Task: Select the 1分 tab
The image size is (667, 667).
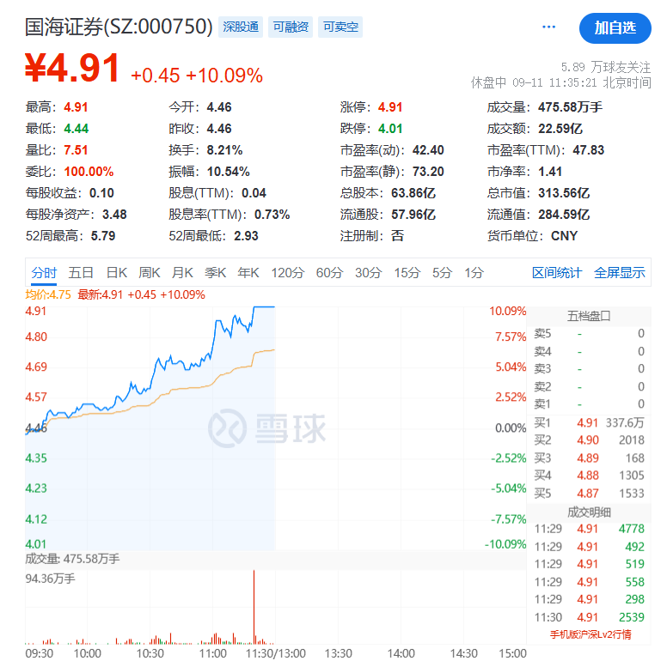Action: pyautogui.click(x=474, y=273)
